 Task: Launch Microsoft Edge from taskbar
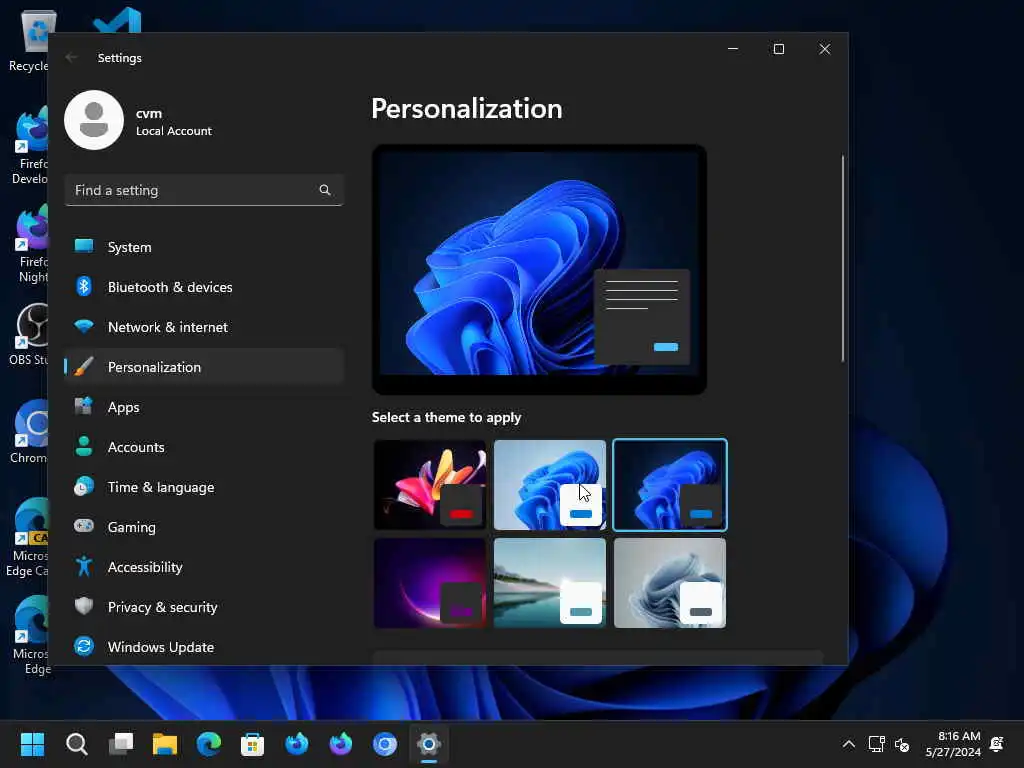(x=209, y=744)
